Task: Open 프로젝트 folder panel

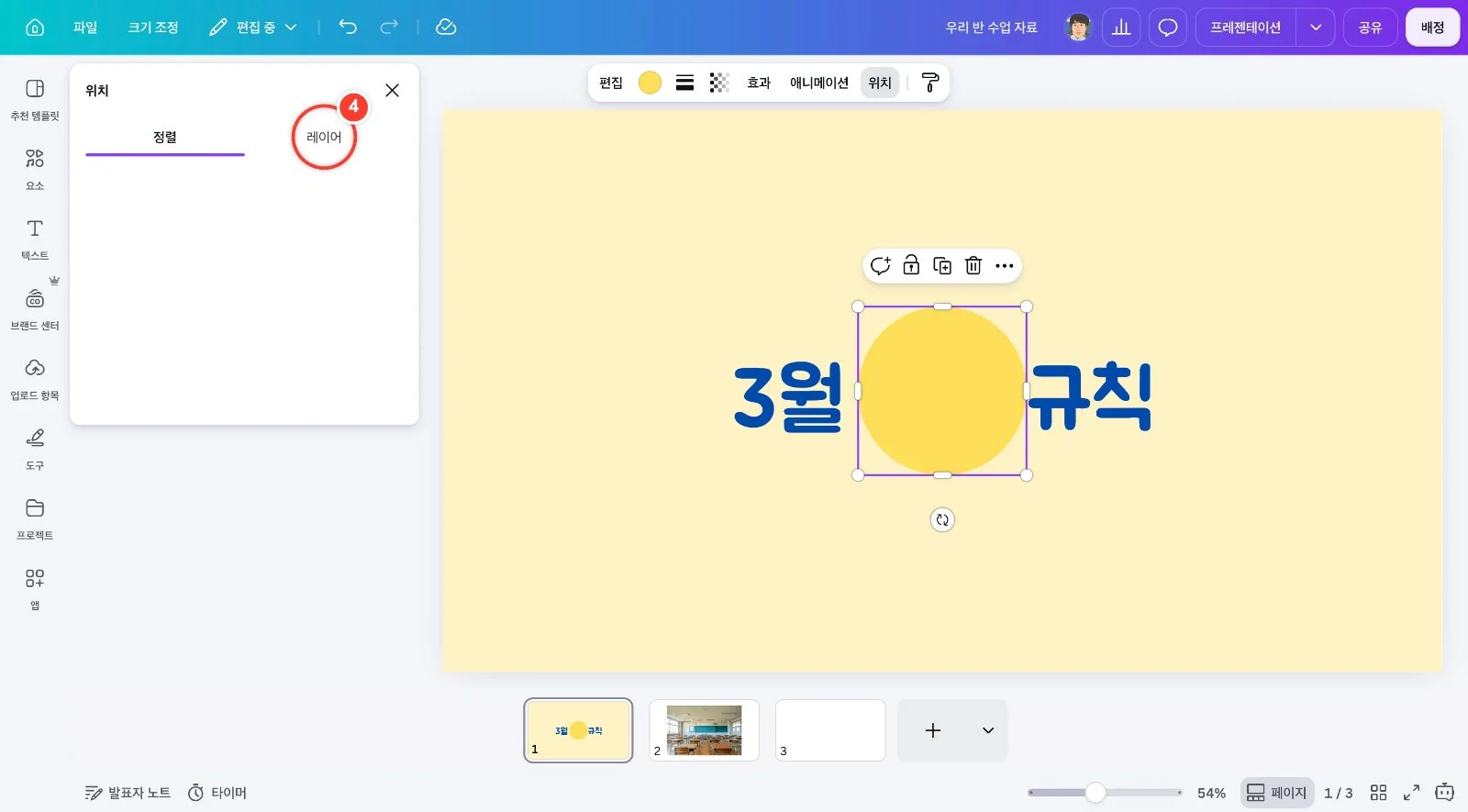Action: click(x=35, y=519)
